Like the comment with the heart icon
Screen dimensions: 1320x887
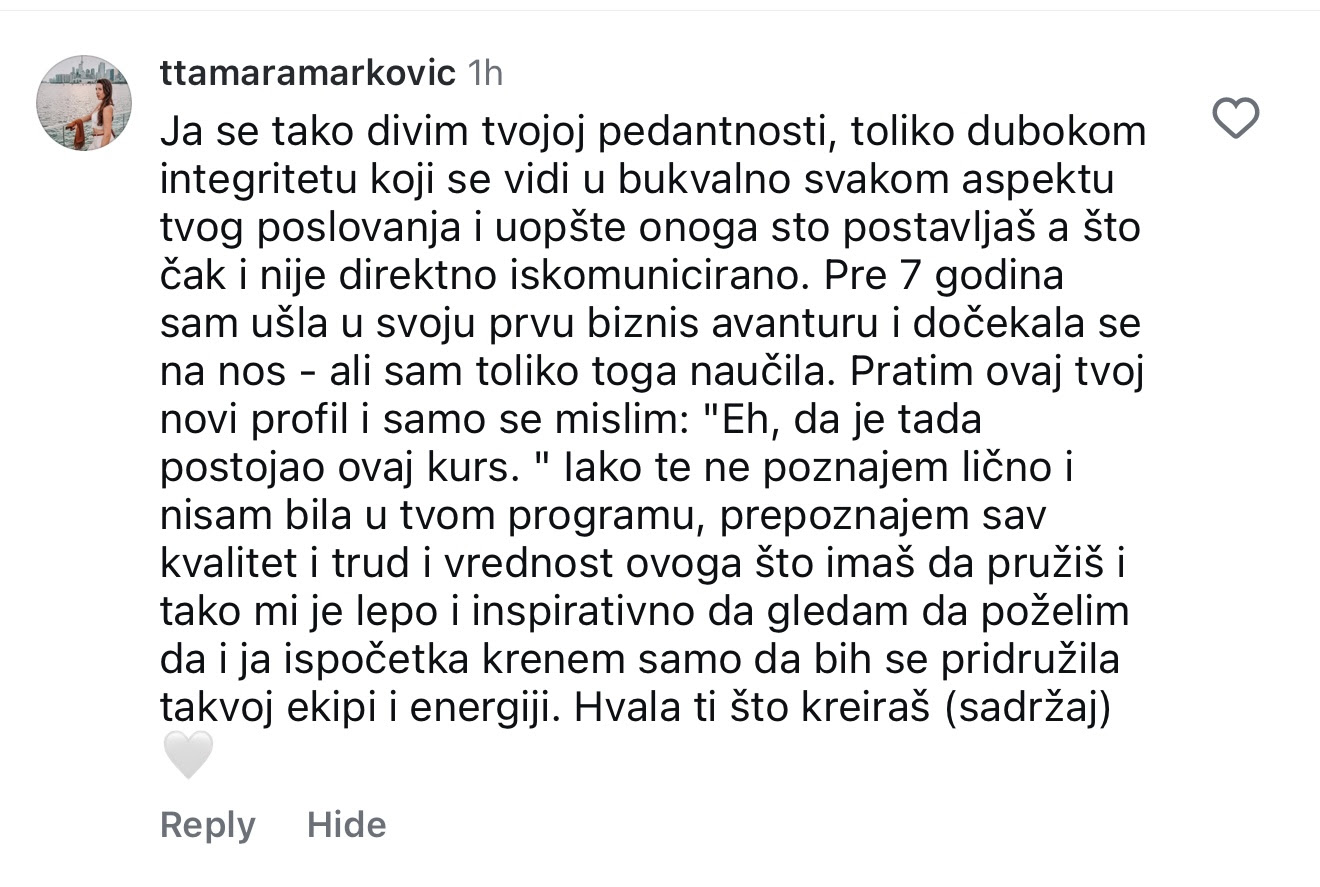point(1235,120)
